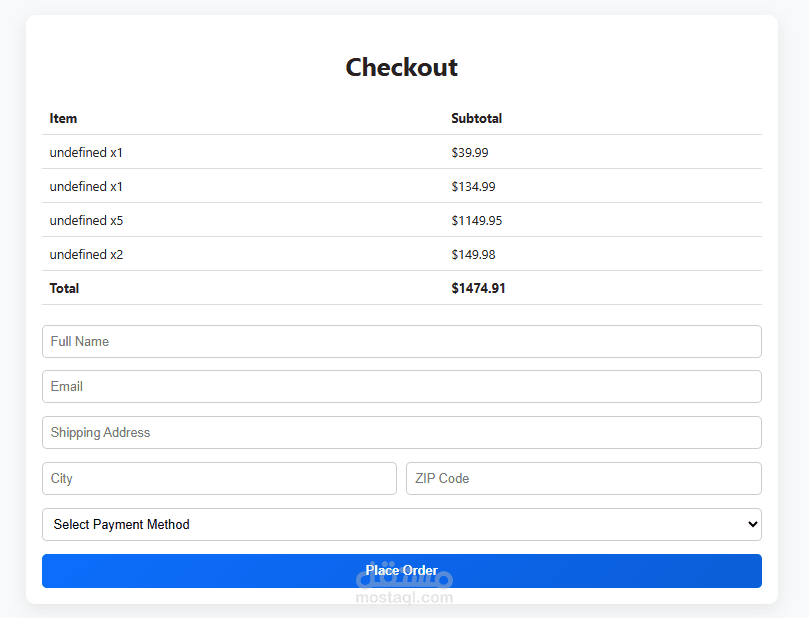Click the Full Name input field

401,341
